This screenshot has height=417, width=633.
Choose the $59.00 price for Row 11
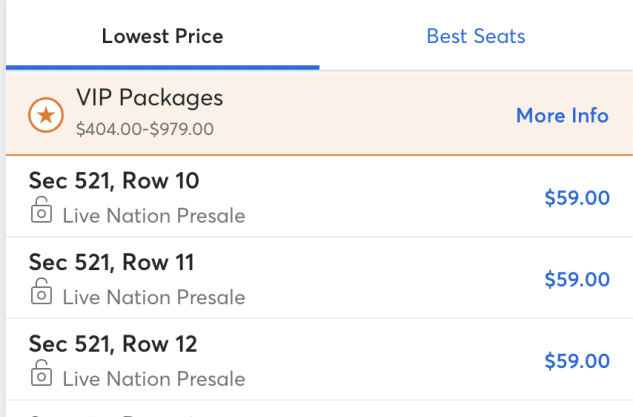(x=577, y=279)
